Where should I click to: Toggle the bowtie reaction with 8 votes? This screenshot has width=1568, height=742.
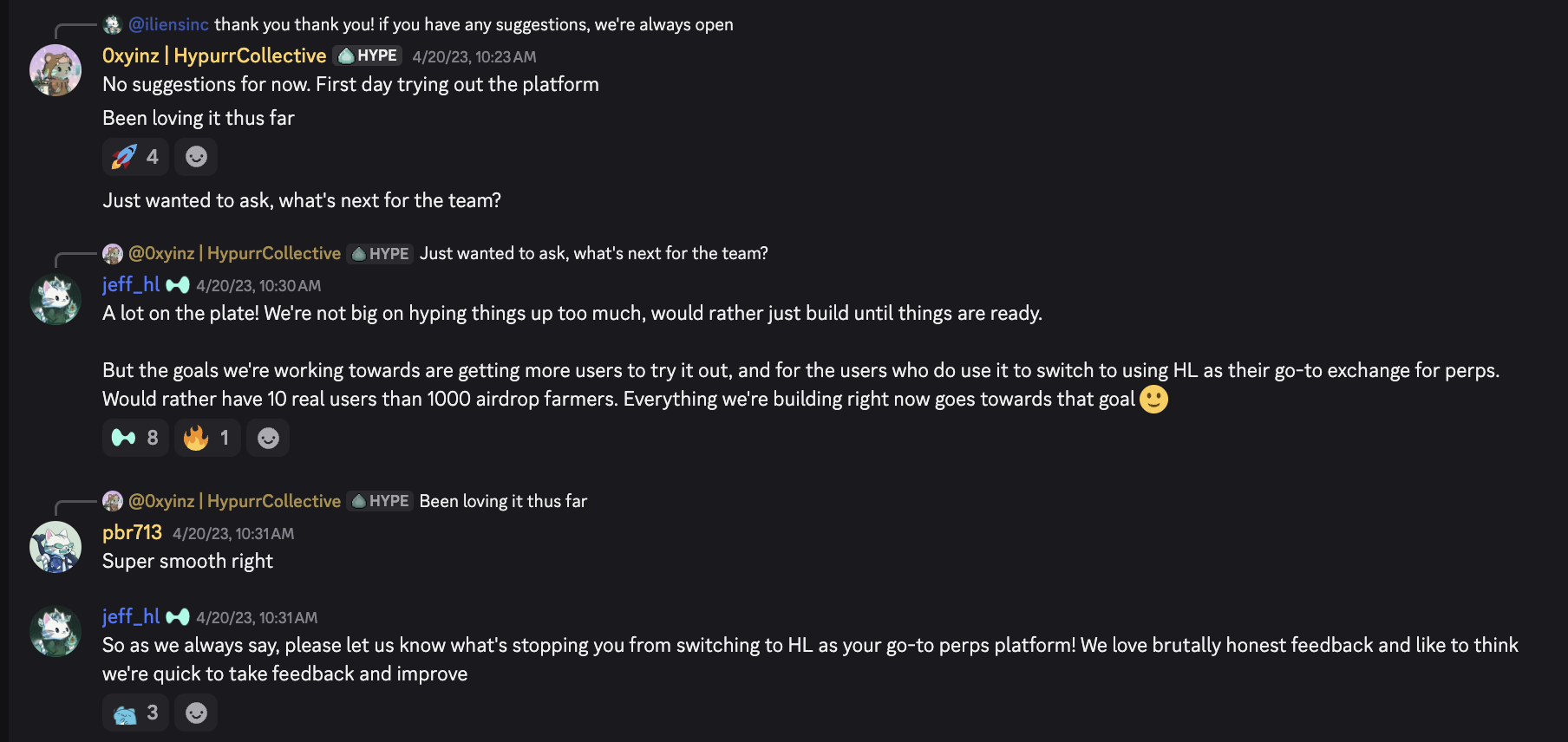click(x=135, y=438)
